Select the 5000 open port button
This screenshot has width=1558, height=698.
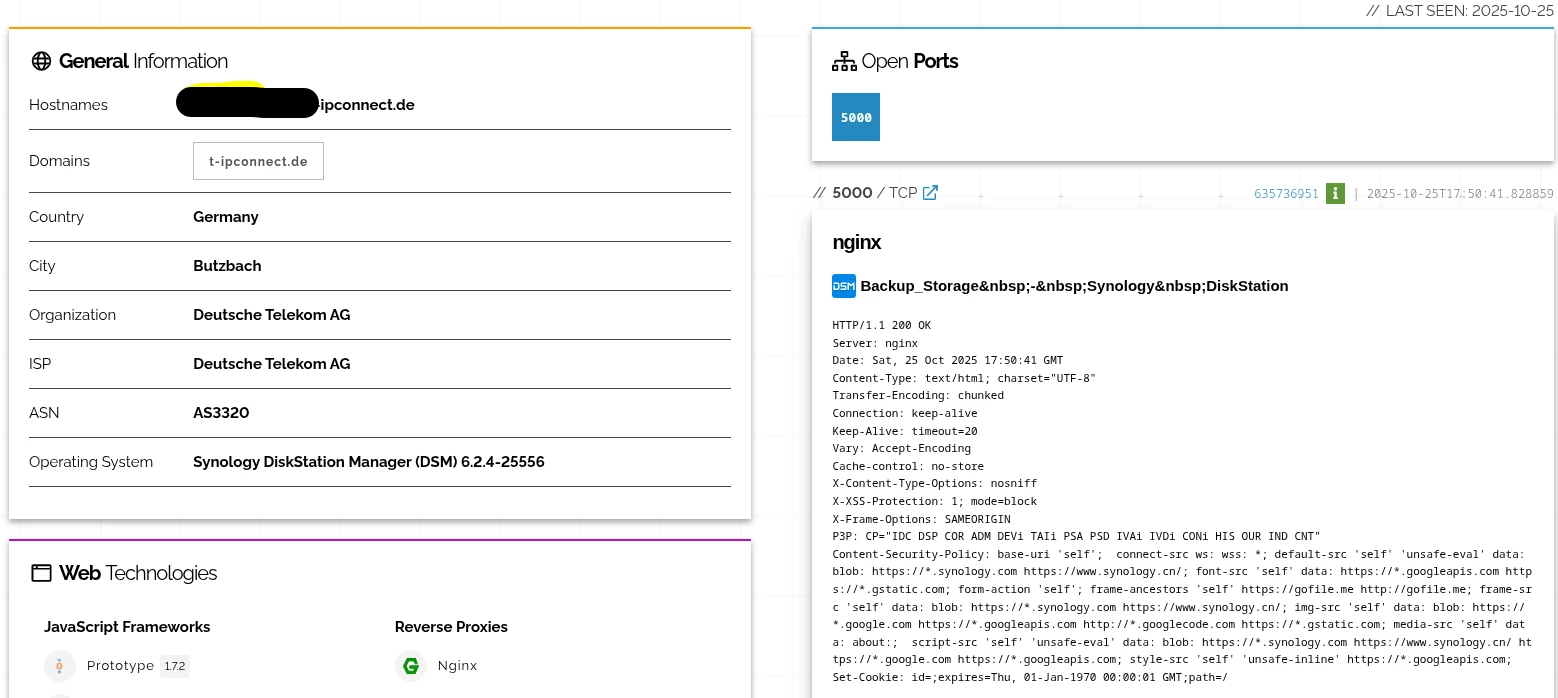pyautogui.click(x=856, y=117)
